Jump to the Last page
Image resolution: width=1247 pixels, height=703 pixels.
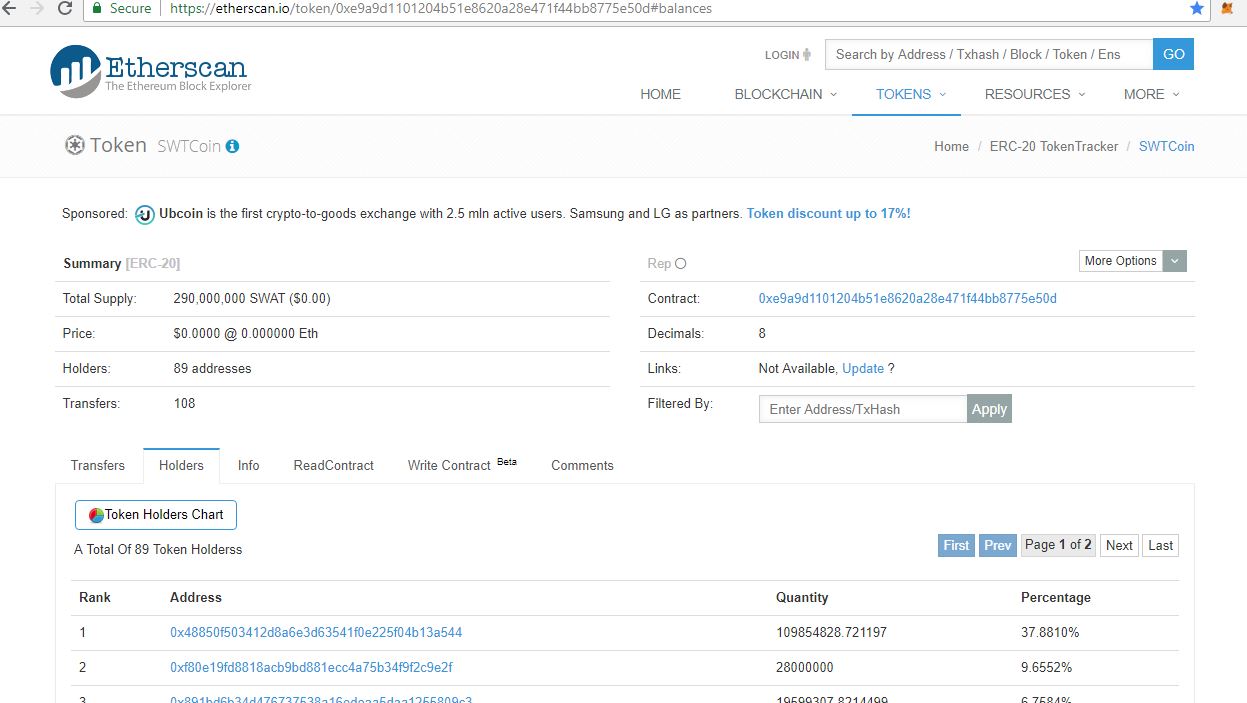(x=1160, y=545)
